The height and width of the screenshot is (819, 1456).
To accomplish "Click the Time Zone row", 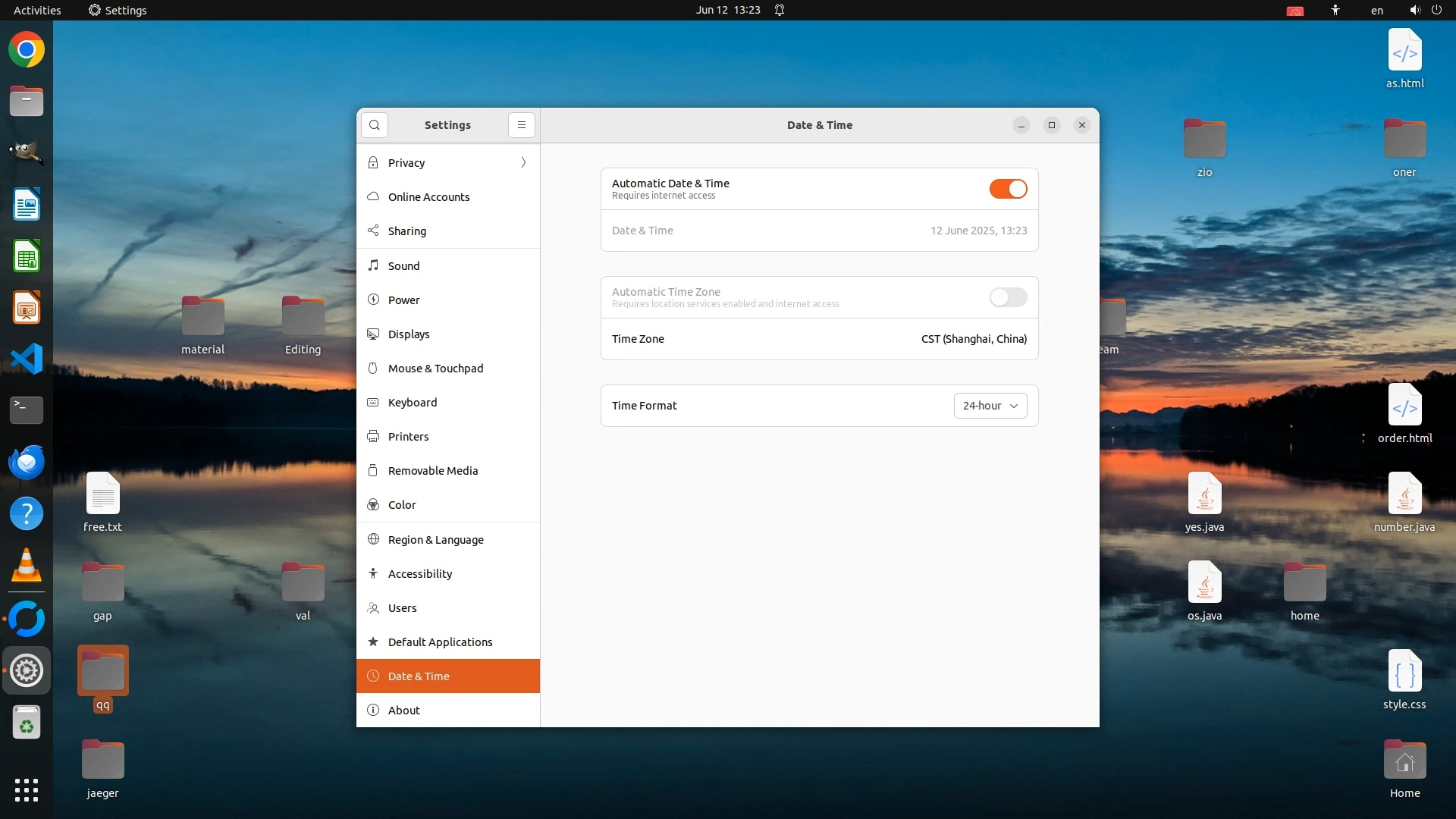I will point(819,339).
